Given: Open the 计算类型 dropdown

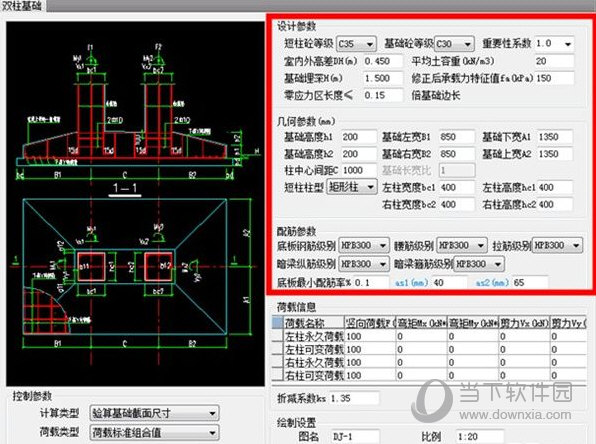Looking at the screenshot, I should click(154, 413).
